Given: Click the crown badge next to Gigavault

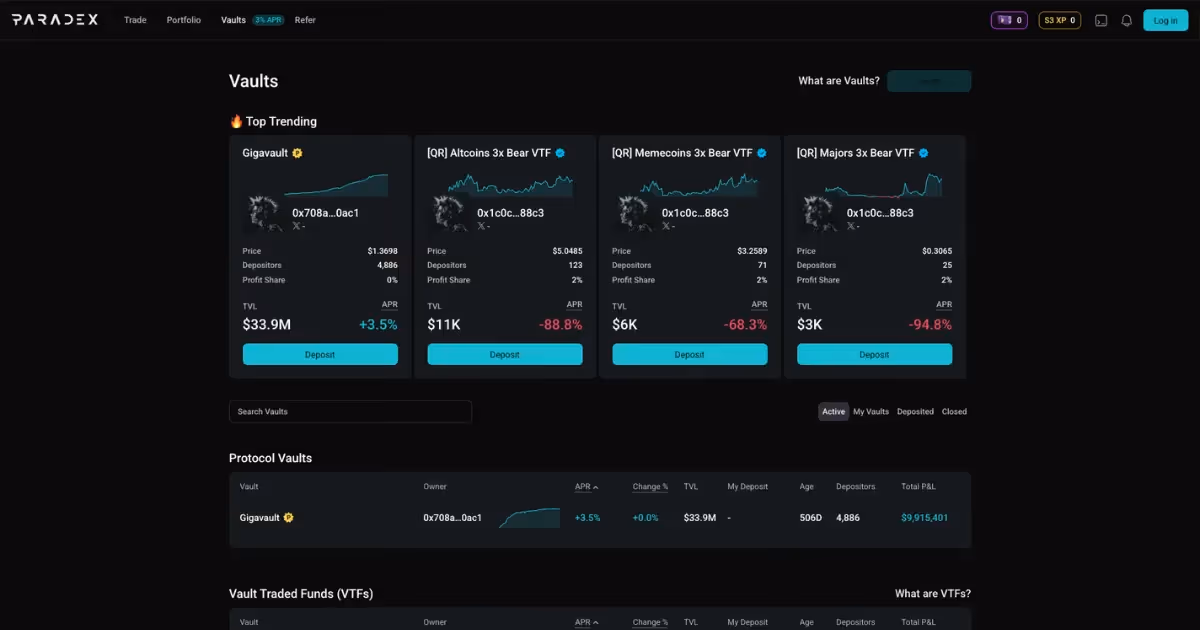Looking at the screenshot, I should coord(297,152).
